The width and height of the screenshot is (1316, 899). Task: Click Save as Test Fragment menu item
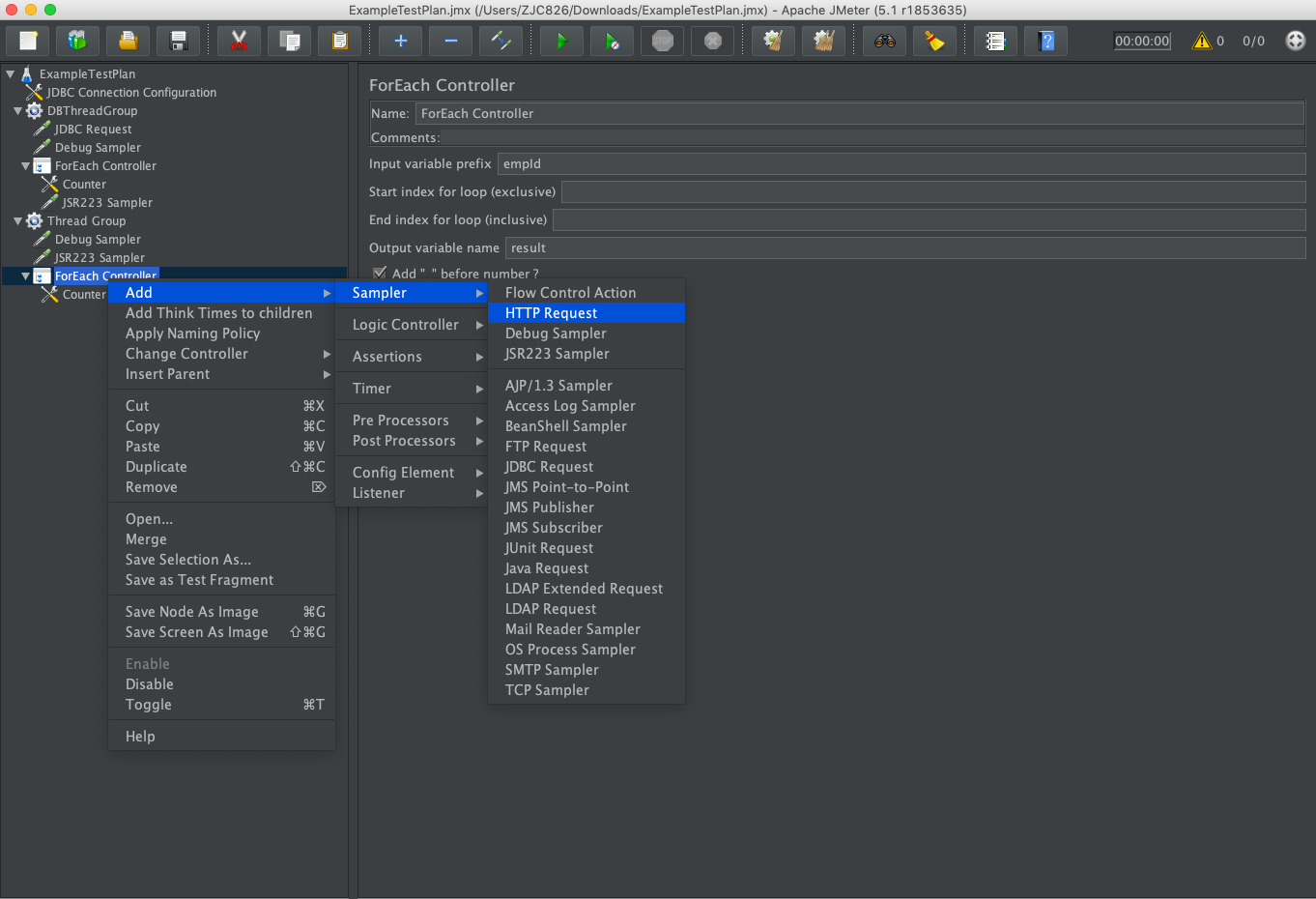[x=221, y=580]
